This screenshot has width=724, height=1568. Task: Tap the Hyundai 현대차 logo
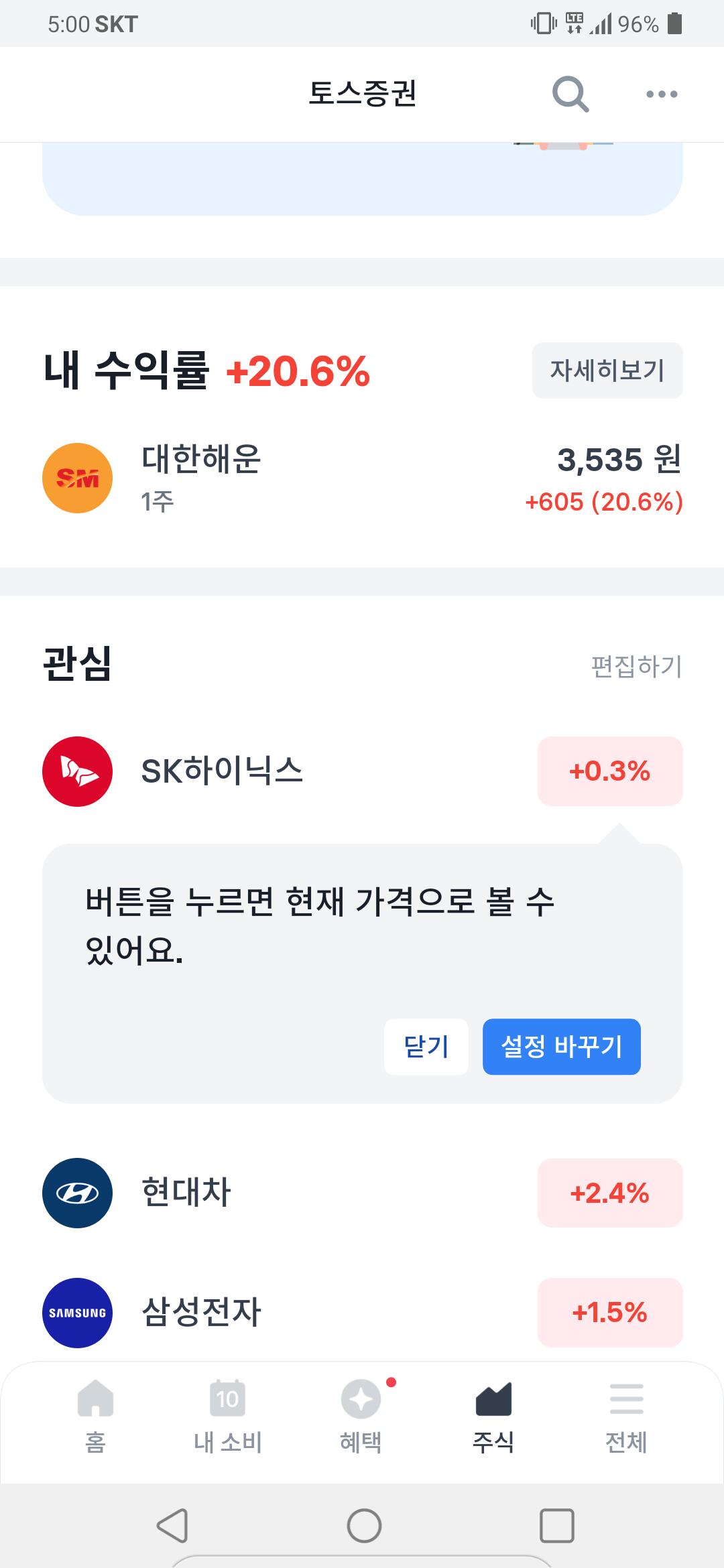coord(77,1193)
